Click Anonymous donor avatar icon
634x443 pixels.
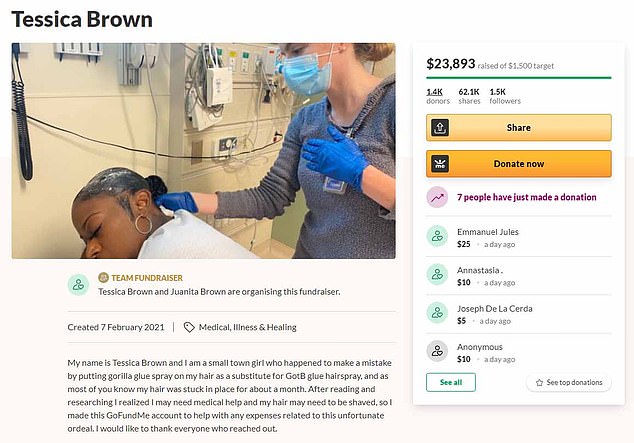437,350
